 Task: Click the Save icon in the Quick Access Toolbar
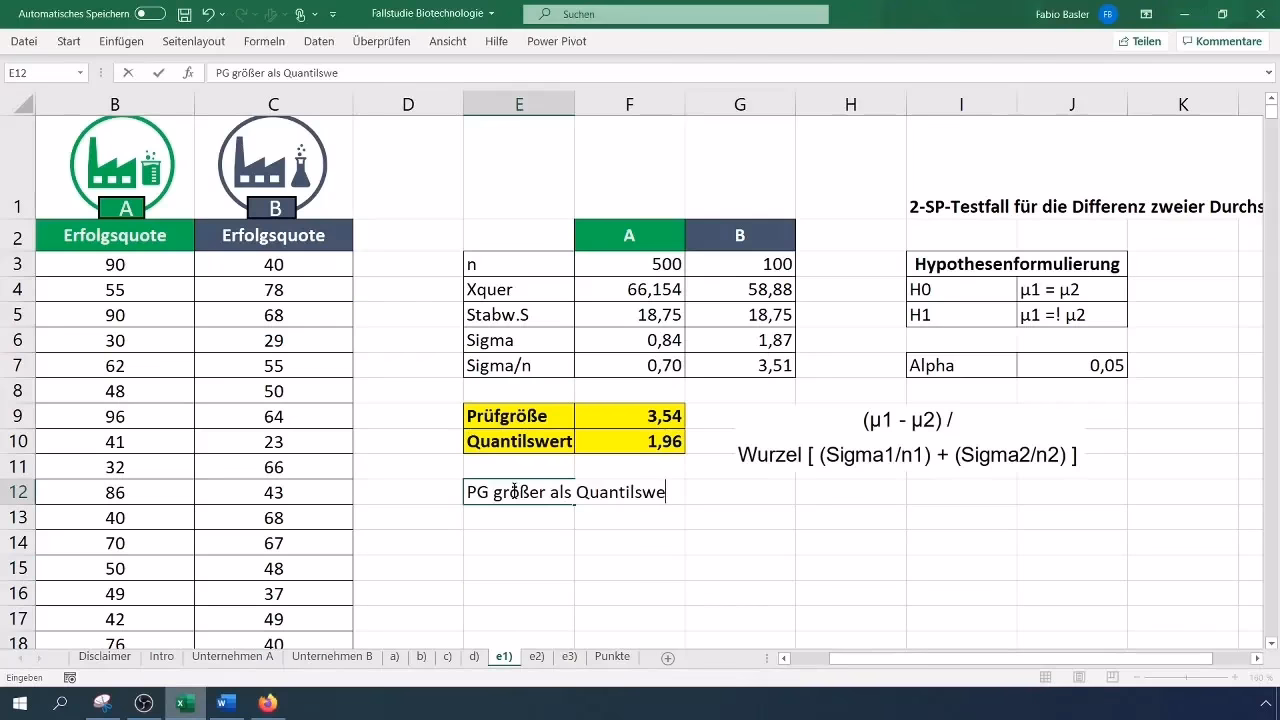coord(184,14)
